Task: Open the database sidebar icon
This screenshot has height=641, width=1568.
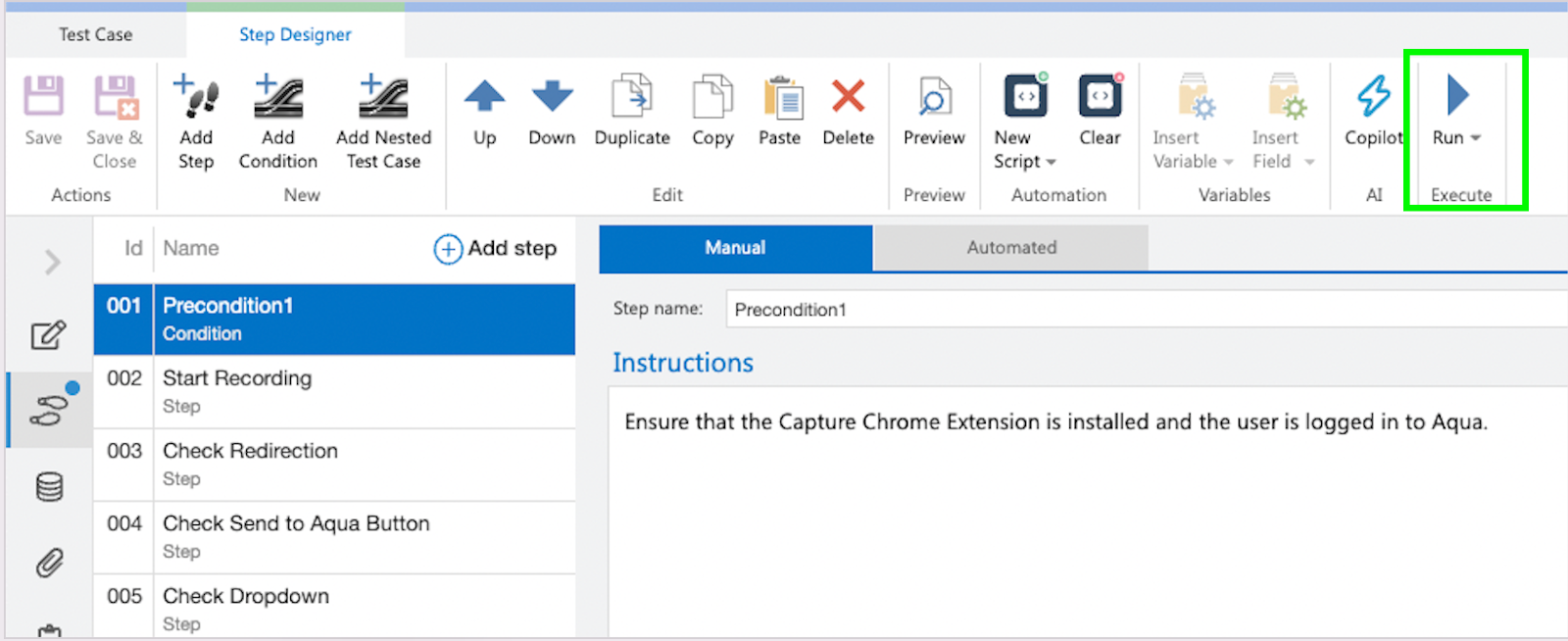Action: (49, 487)
